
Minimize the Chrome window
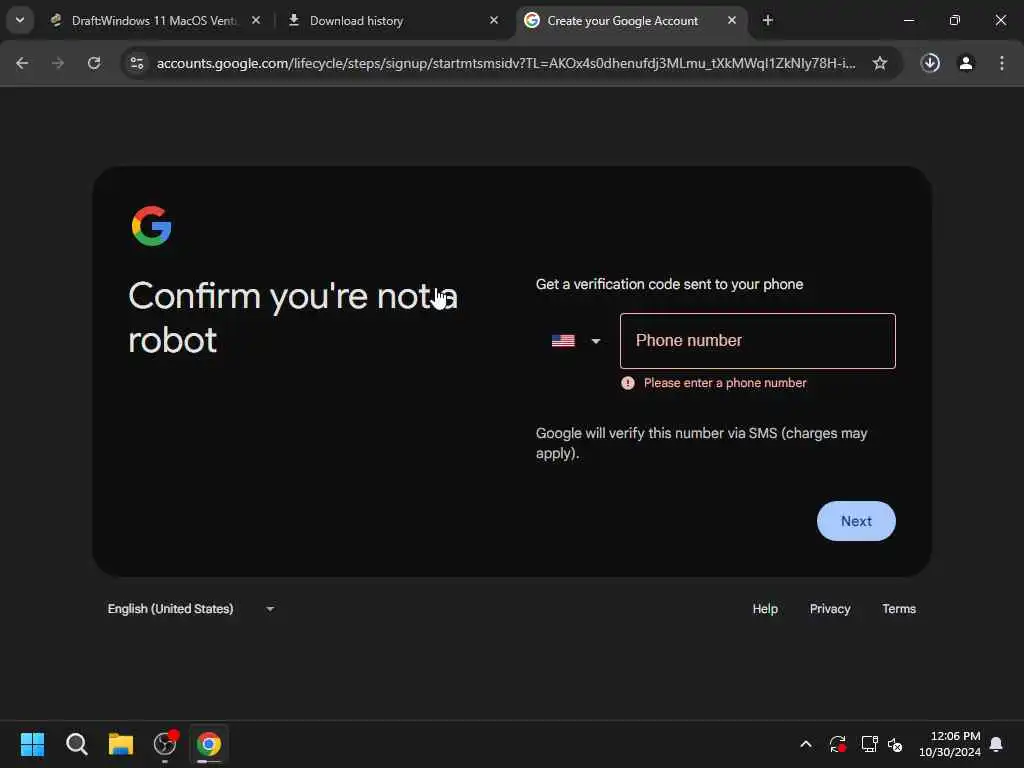pyautogui.click(x=908, y=20)
